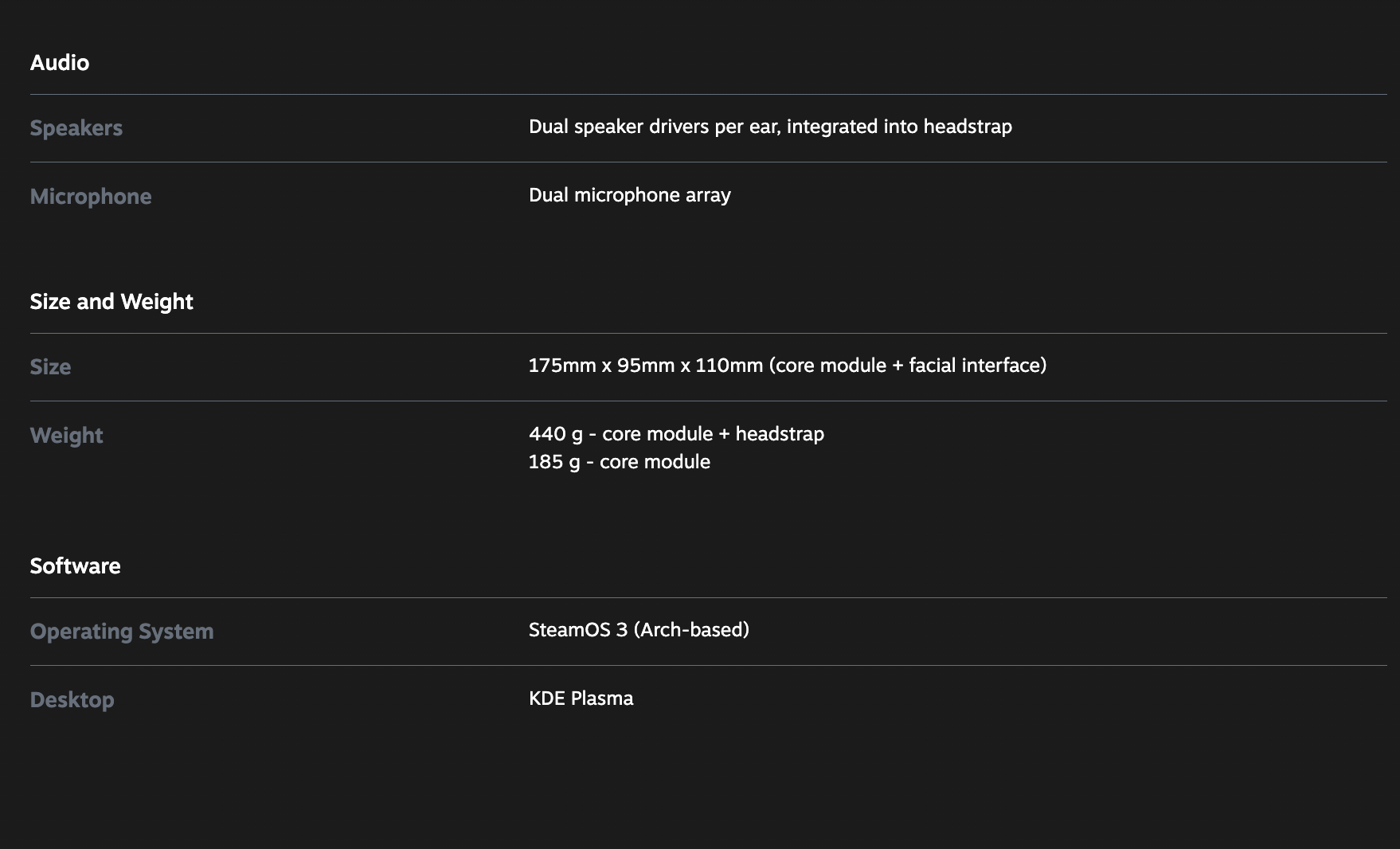Click the "(core module + facial interface)" note
This screenshot has width=1400, height=849.
point(908,366)
